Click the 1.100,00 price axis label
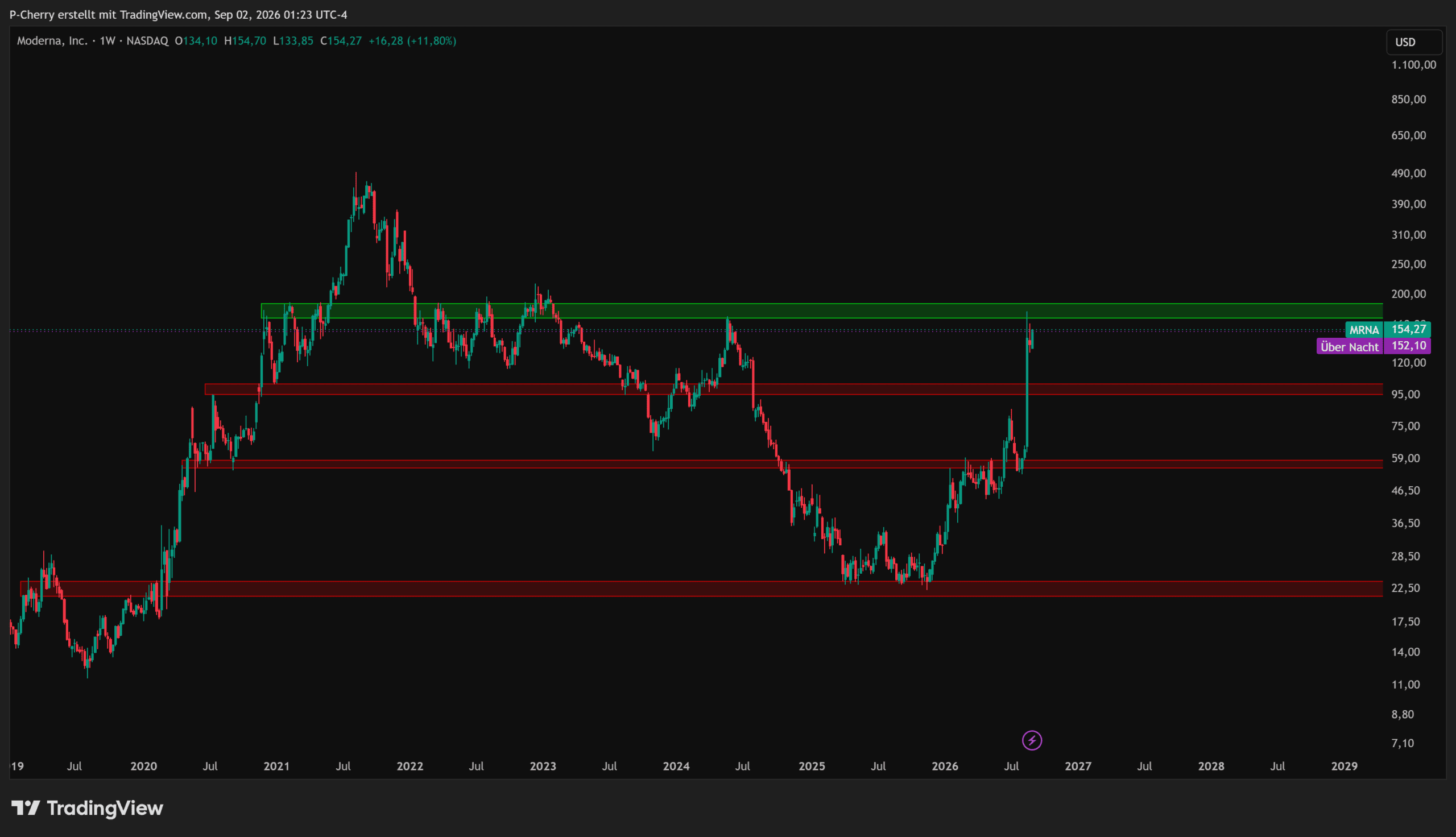This screenshot has height=837, width=1456. tap(1413, 65)
